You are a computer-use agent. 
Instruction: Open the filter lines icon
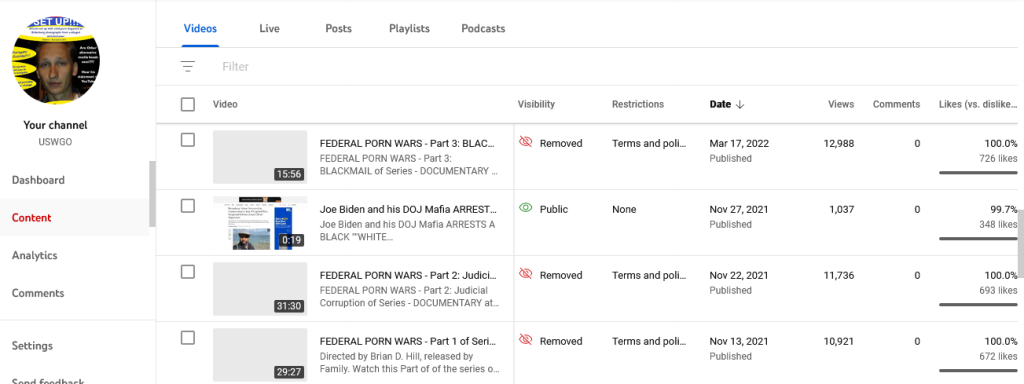pyautogui.click(x=188, y=67)
